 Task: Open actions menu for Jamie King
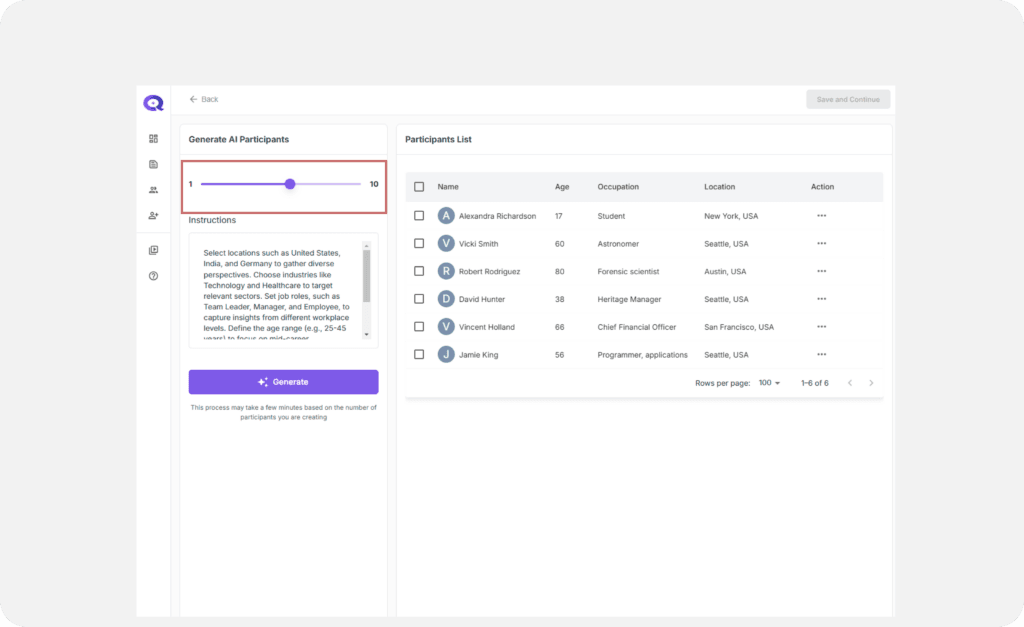click(821, 355)
